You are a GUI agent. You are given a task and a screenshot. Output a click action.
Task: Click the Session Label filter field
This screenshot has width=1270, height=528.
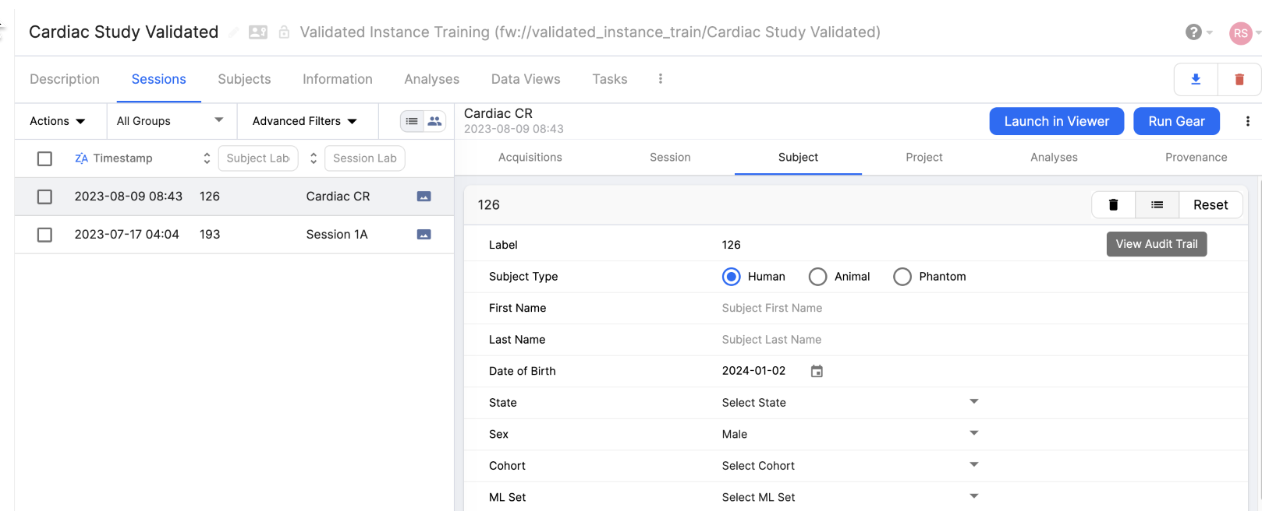click(x=364, y=158)
